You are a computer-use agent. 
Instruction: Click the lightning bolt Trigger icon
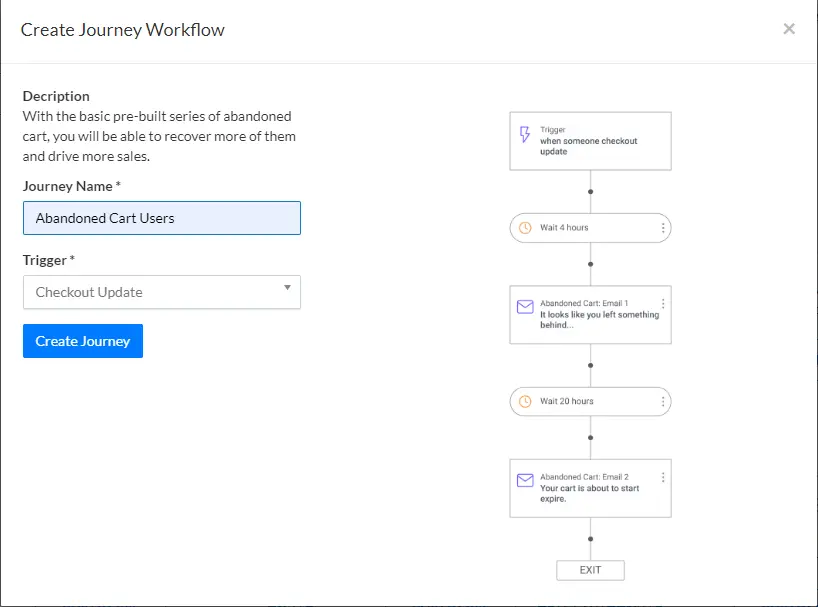[x=525, y=134]
